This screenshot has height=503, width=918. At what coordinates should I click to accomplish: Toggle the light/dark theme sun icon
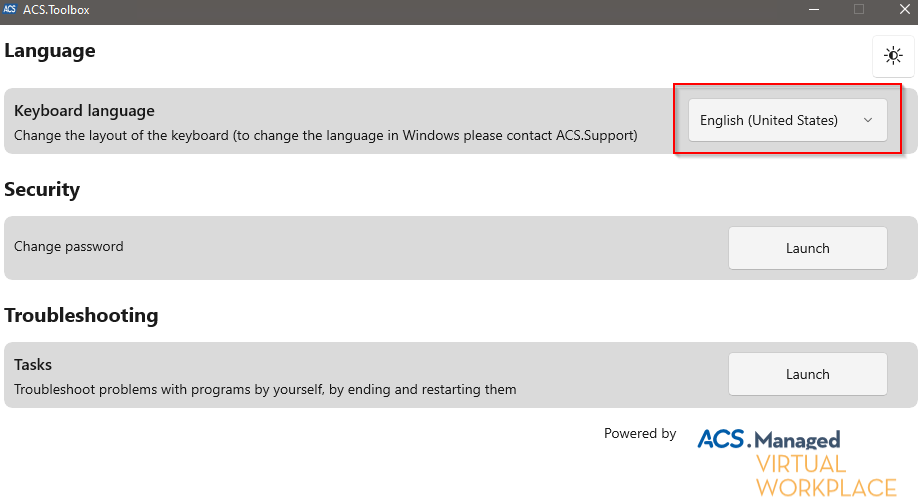[893, 57]
